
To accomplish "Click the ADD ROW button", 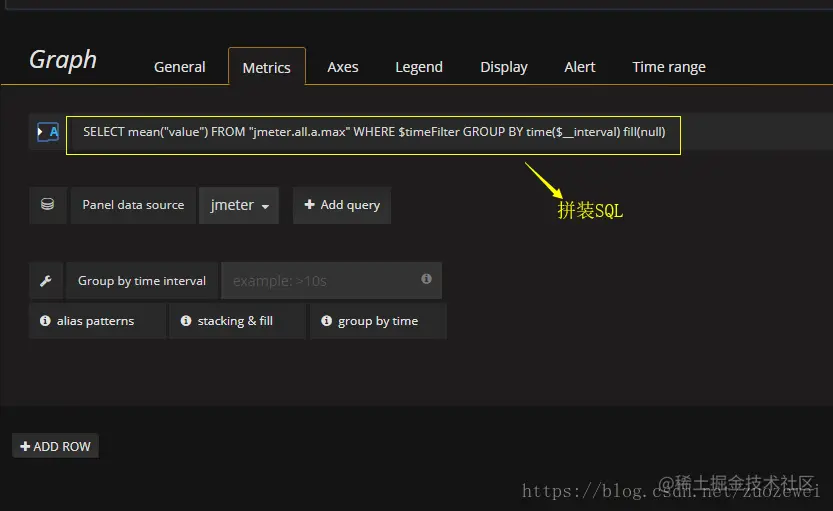I will [55, 446].
